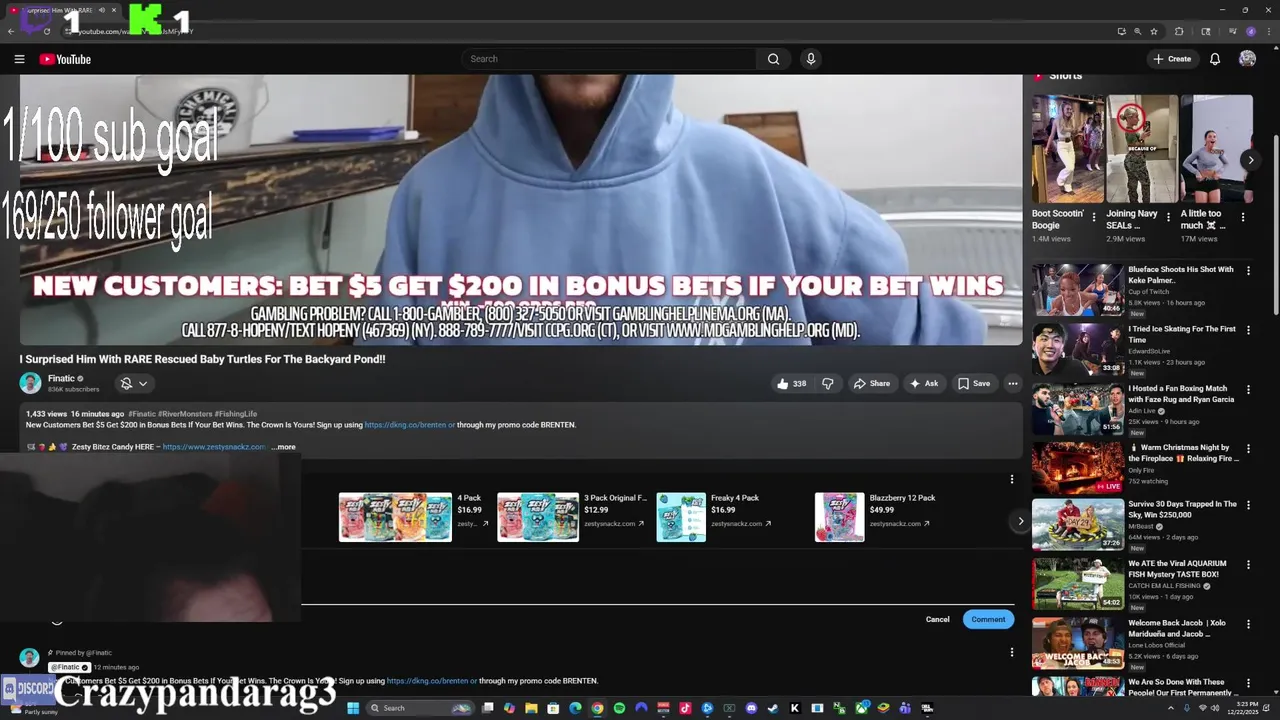Go to the YouTube home logo

click(65, 59)
